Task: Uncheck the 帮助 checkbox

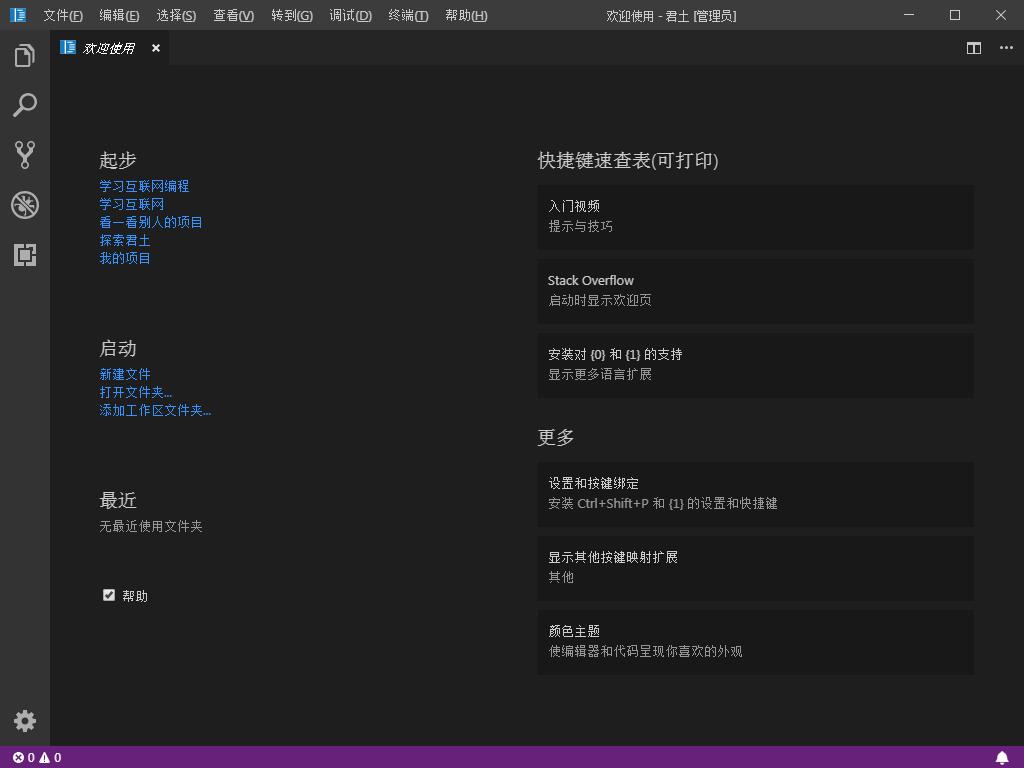Action: (x=109, y=595)
